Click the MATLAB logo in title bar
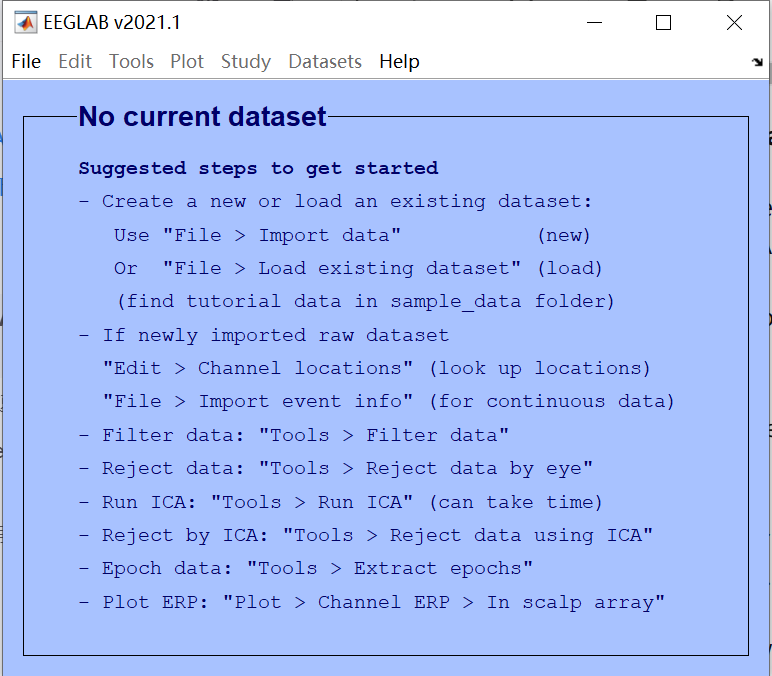 (26, 23)
